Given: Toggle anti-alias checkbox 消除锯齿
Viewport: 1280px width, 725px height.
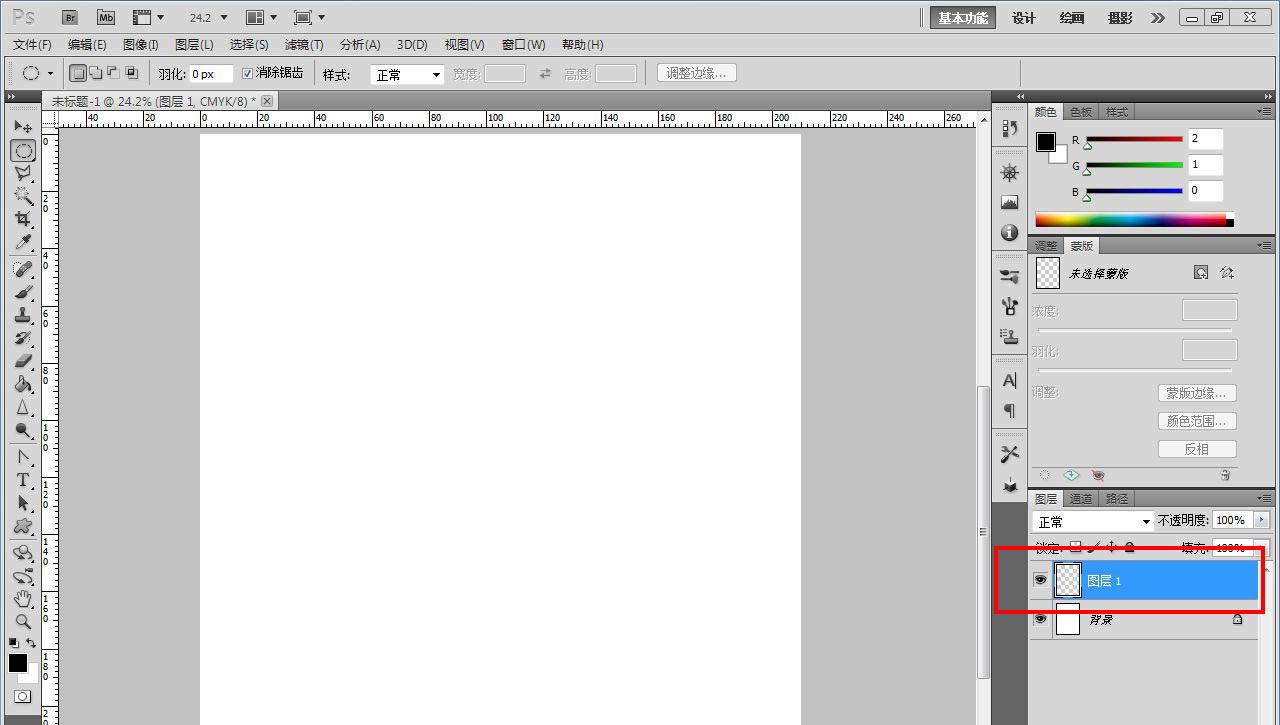Looking at the screenshot, I should pos(248,73).
